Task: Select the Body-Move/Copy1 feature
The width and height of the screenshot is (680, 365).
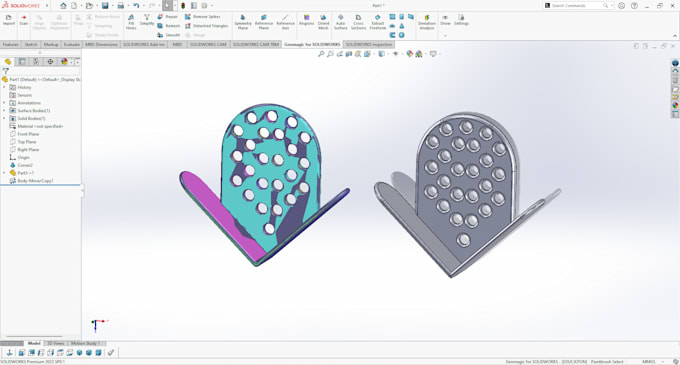Action: (35, 181)
